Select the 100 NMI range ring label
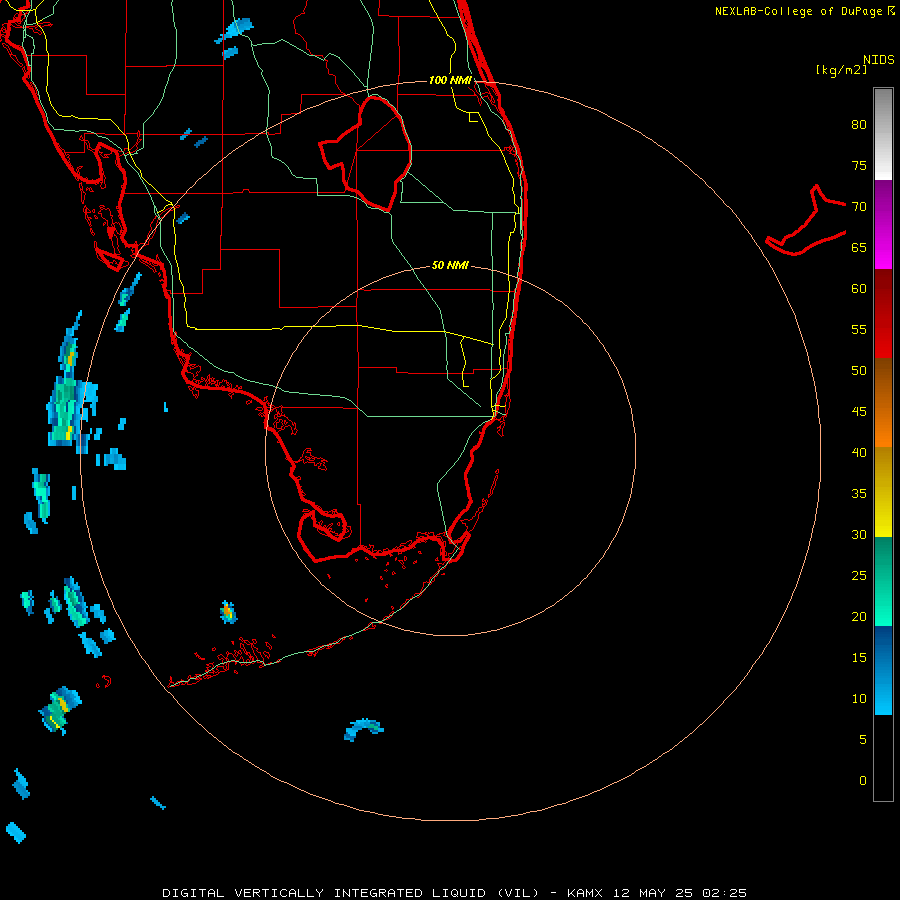The image size is (900, 900). [x=450, y=80]
